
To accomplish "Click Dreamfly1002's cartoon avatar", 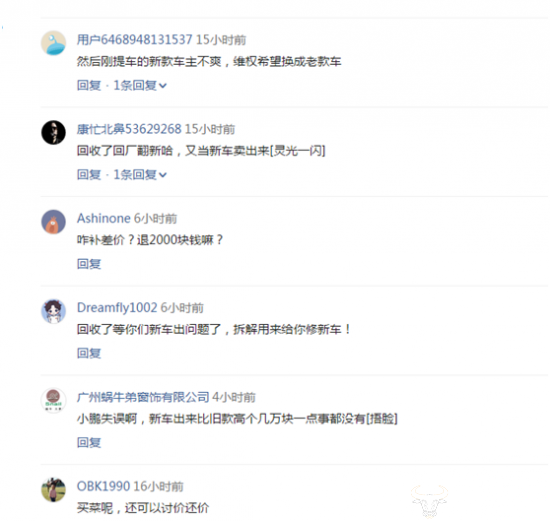I will click(53, 311).
